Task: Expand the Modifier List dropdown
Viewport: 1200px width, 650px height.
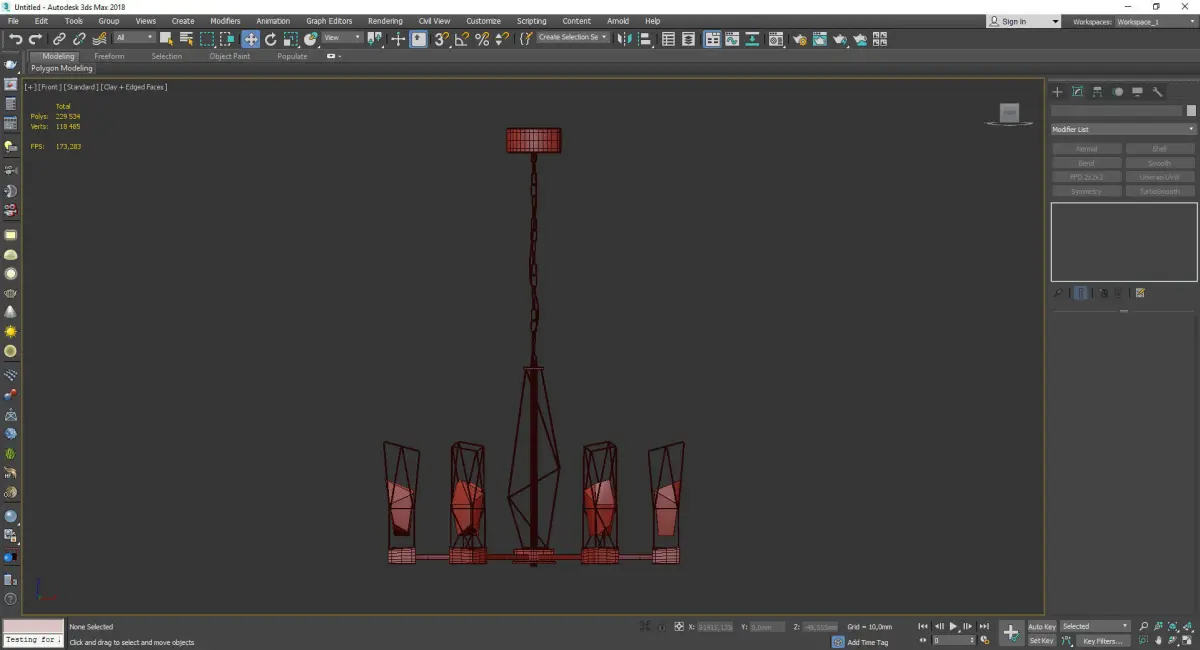Action: tap(1123, 129)
